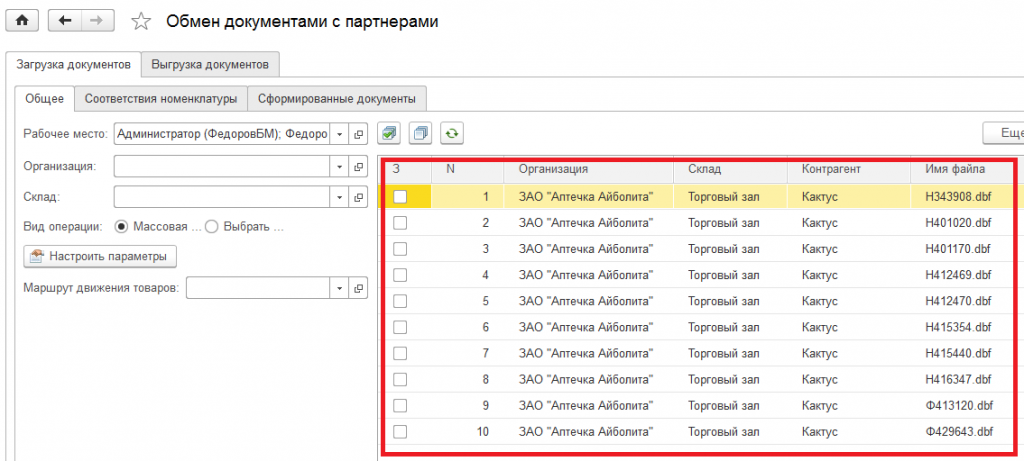This screenshot has width=1024, height=461.
Task: Click the Настроить параметры button
Action: [100, 257]
